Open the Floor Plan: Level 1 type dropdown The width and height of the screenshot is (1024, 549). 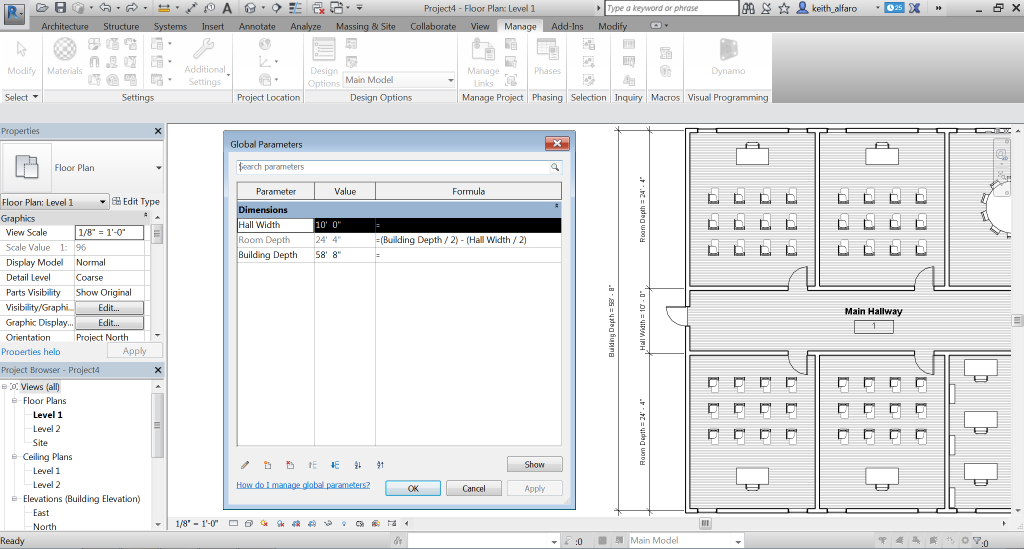click(103, 202)
